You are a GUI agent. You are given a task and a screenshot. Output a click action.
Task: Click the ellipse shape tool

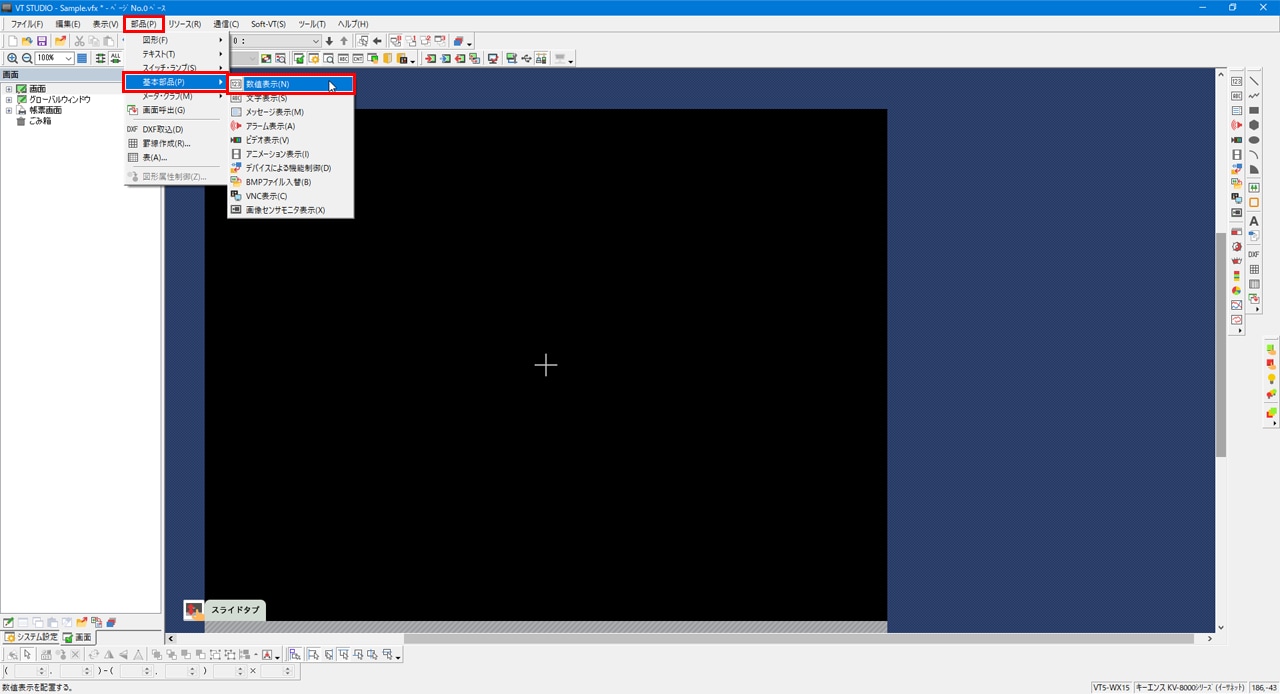click(1254, 140)
